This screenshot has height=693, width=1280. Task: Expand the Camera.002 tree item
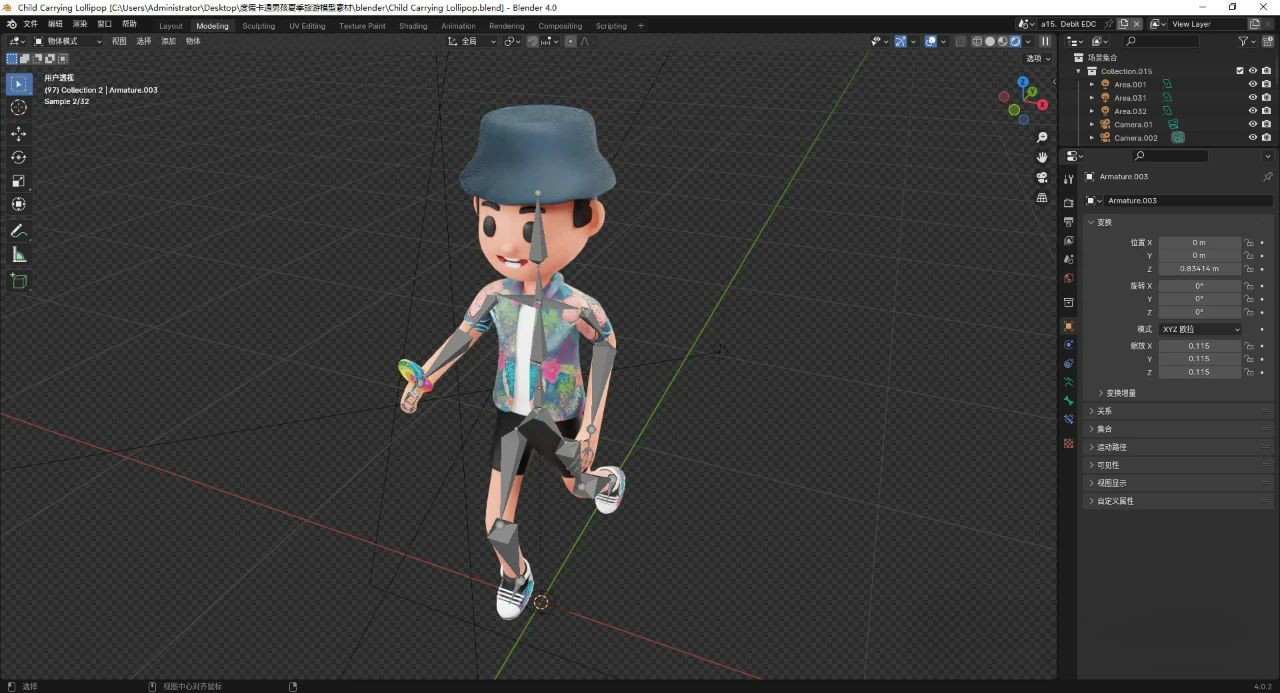(x=1091, y=138)
